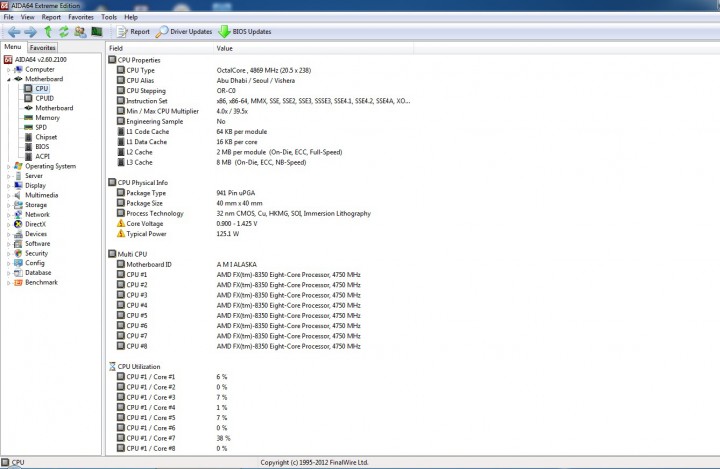
Task: Switch to the Favorites tab
Action: tap(43, 47)
